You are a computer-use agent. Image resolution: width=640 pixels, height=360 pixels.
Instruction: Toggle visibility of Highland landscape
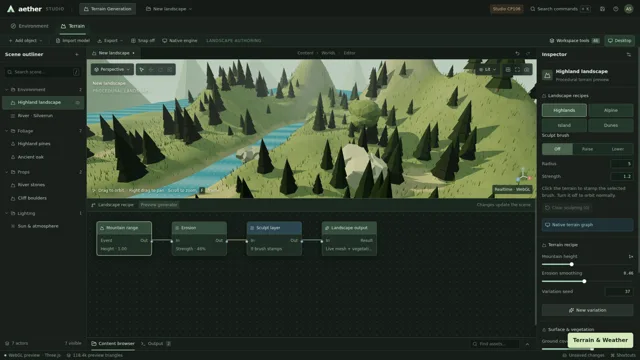point(78,102)
